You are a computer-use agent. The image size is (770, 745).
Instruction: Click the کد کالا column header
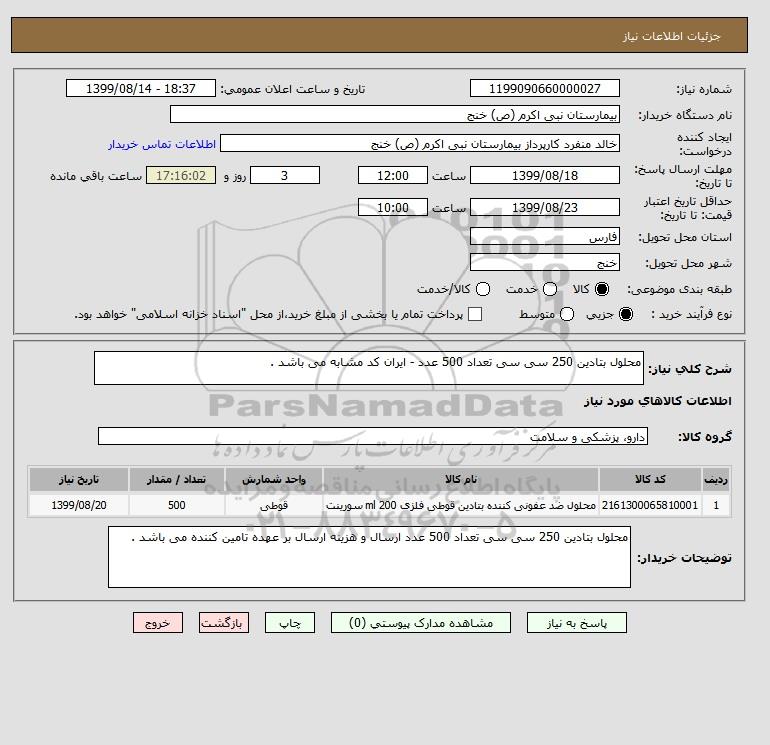650,479
